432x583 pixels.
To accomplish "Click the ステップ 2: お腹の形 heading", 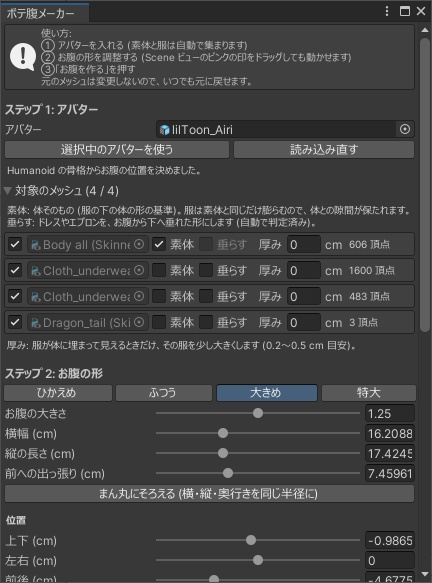I will tap(54, 373).
